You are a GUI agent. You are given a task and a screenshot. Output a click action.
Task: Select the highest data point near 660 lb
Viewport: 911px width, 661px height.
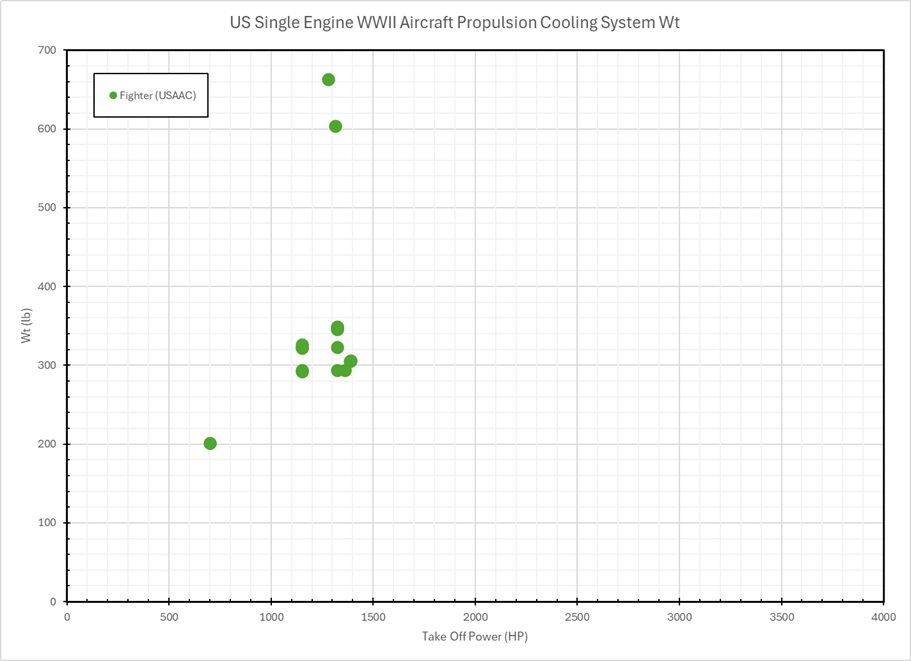point(328,80)
